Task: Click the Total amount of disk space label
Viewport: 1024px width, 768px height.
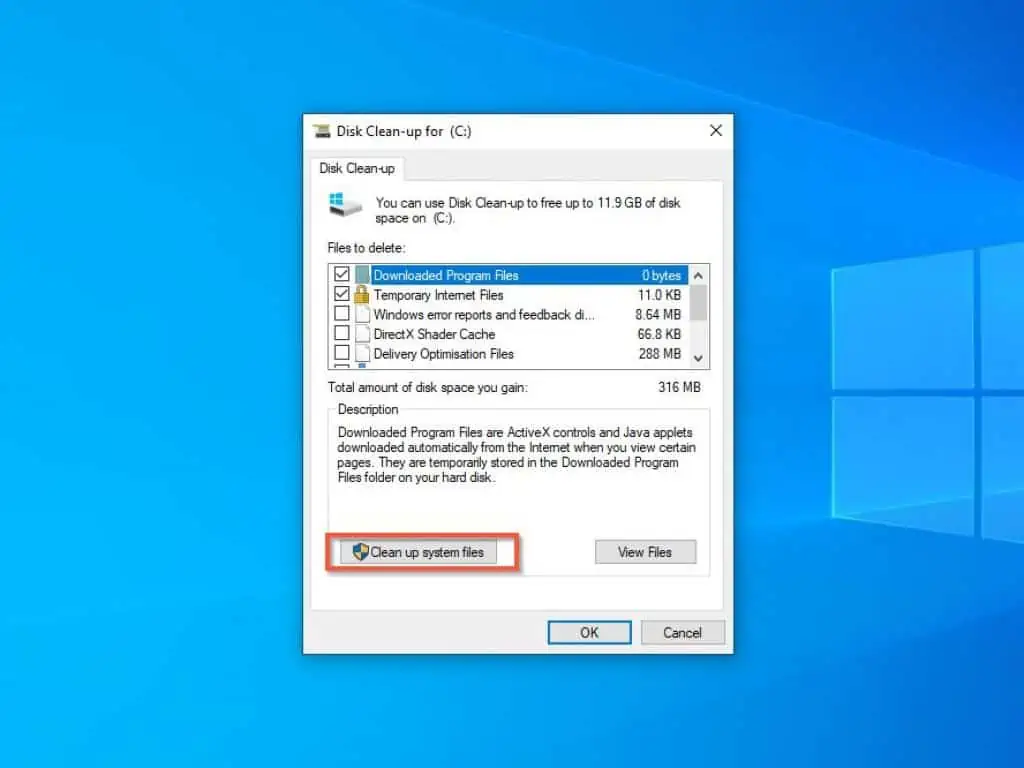Action: pyautogui.click(x=428, y=387)
